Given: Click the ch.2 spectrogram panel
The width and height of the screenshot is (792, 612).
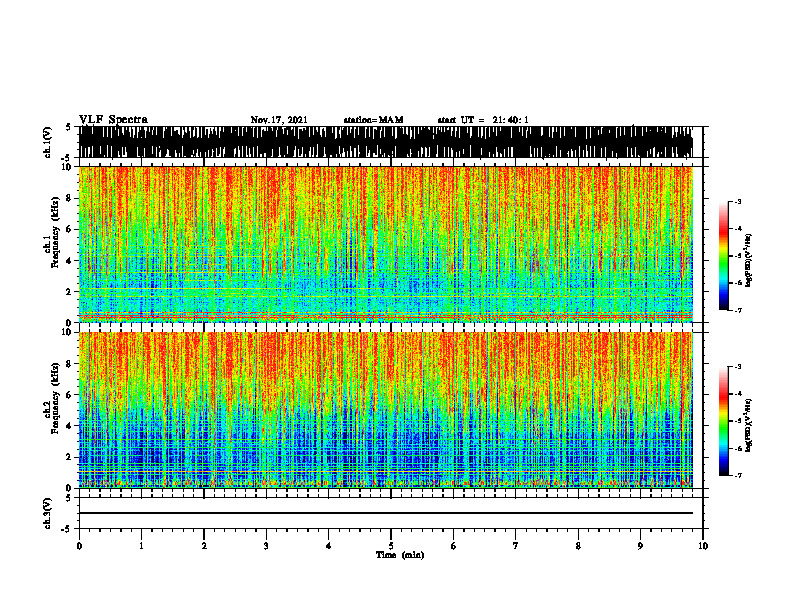Looking at the screenshot, I should click(386, 410).
